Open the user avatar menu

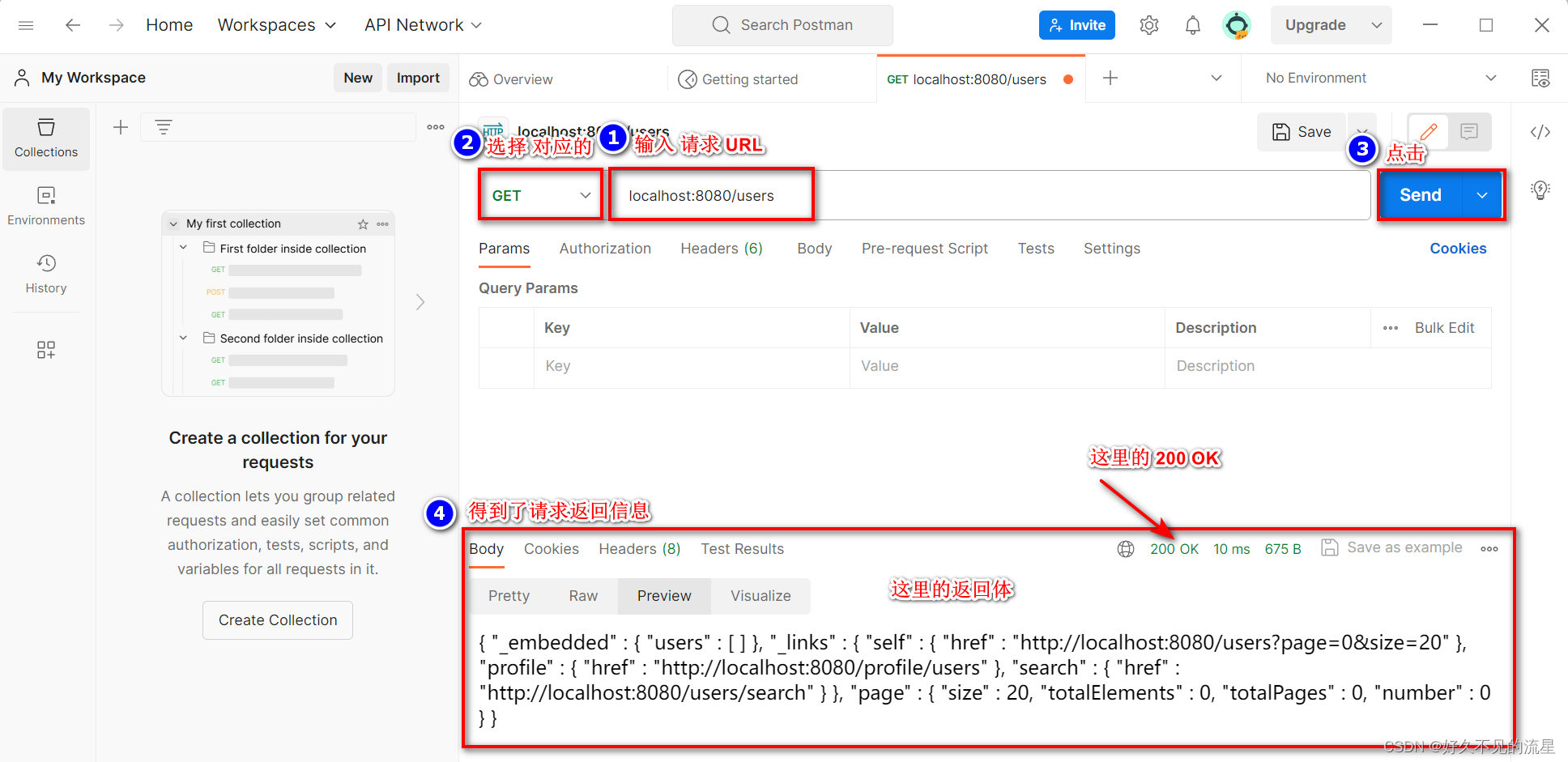pyautogui.click(x=1237, y=25)
